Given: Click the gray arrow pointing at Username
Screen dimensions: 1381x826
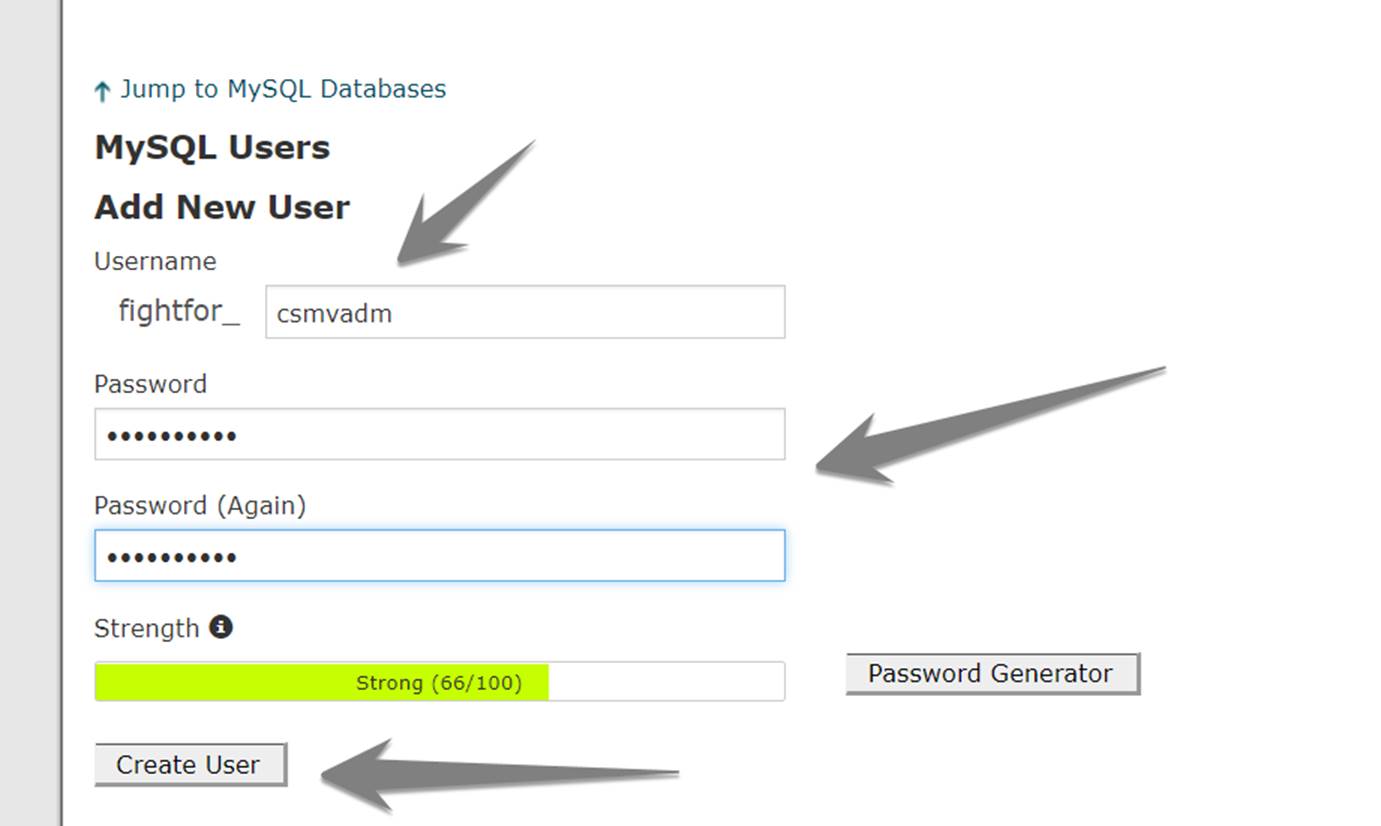Looking at the screenshot, I should click(x=467, y=202).
